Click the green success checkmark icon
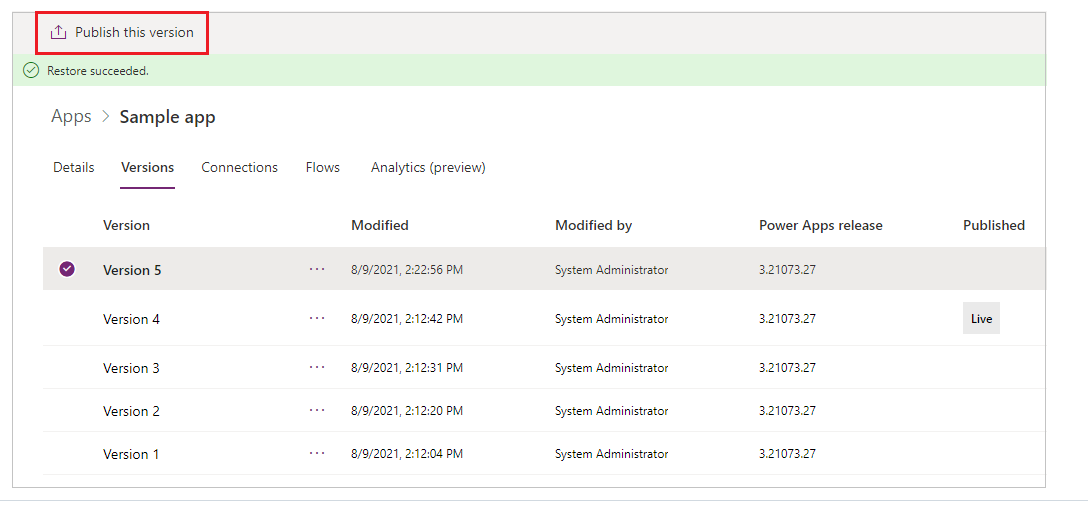This screenshot has width=1088, height=507. point(31,71)
